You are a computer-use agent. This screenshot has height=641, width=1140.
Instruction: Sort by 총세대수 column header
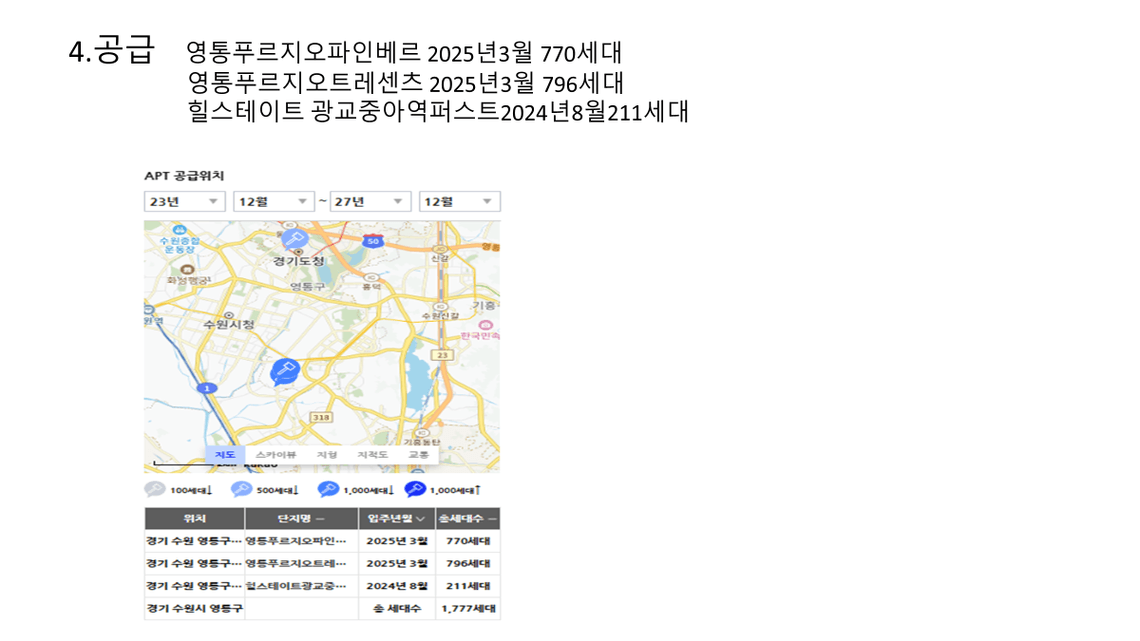pos(467,518)
